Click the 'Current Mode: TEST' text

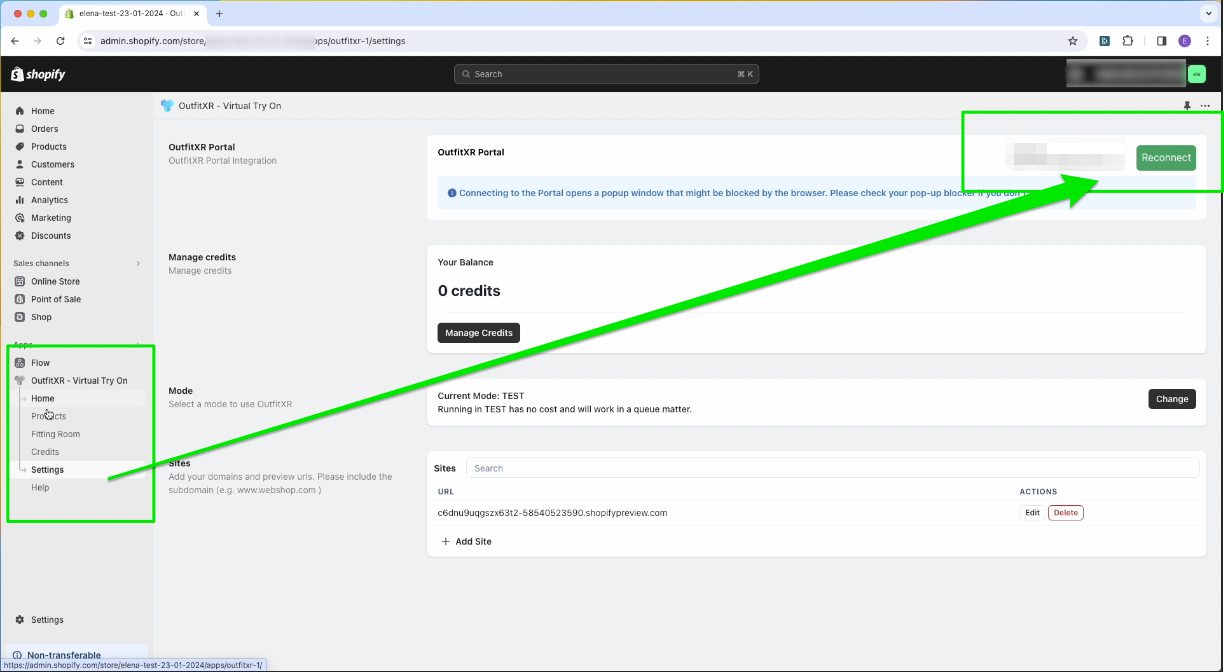481,396
